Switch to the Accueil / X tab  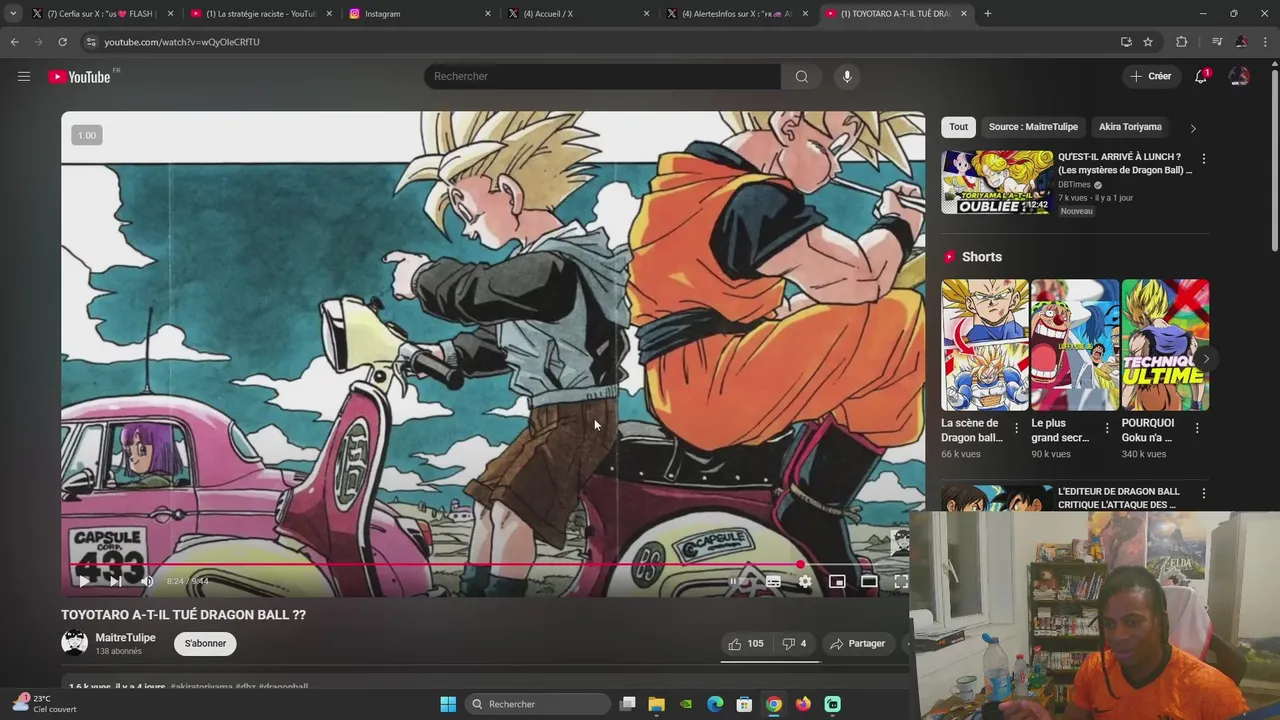579,14
